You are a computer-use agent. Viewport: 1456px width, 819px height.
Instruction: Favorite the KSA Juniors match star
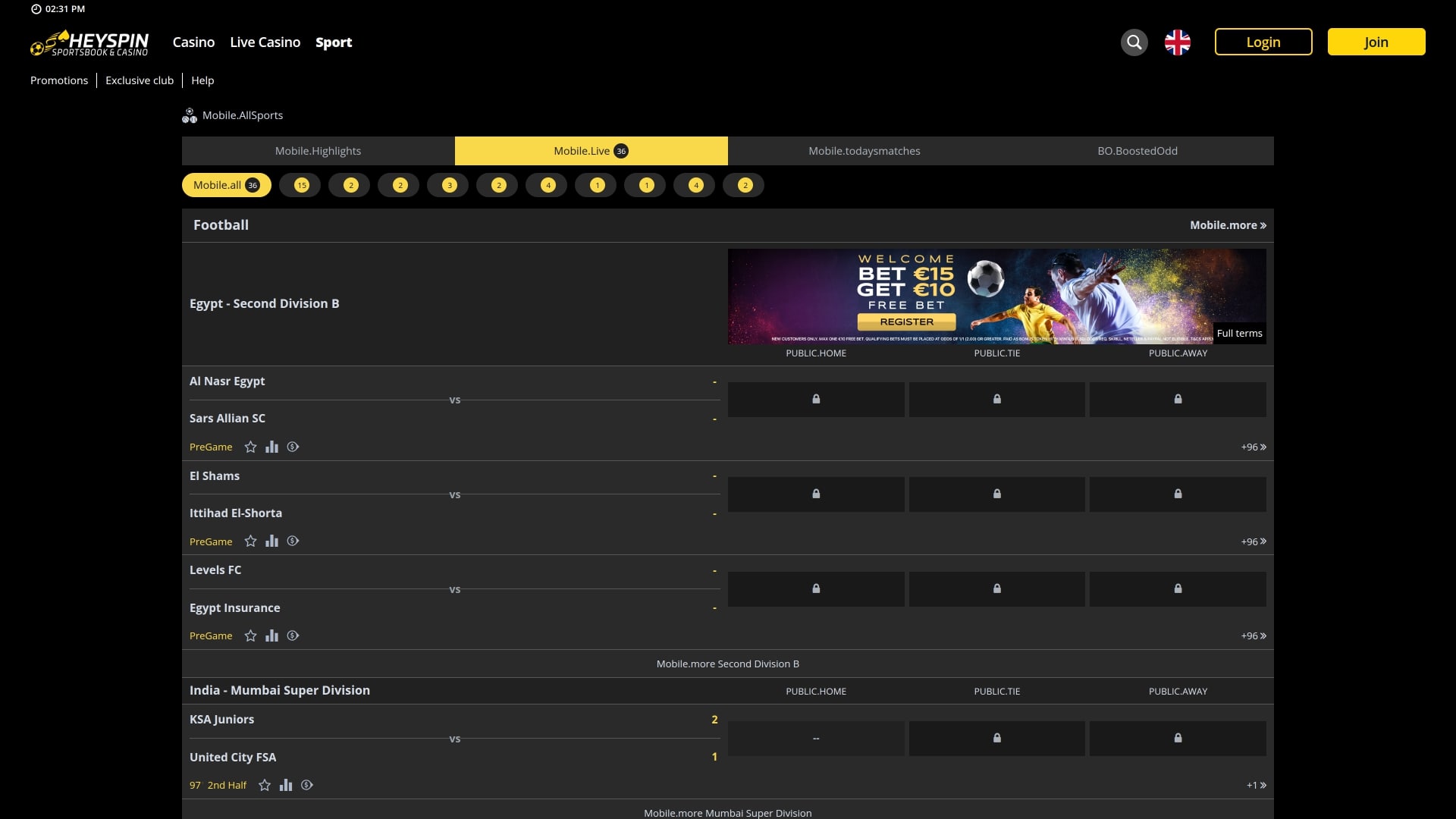(x=264, y=785)
